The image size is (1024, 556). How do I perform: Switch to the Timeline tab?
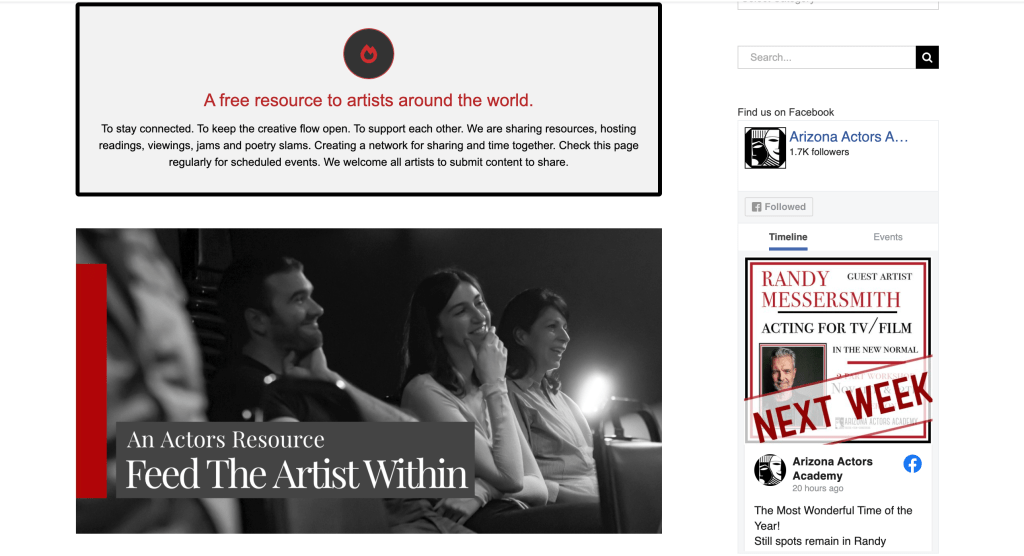point(788,237)
